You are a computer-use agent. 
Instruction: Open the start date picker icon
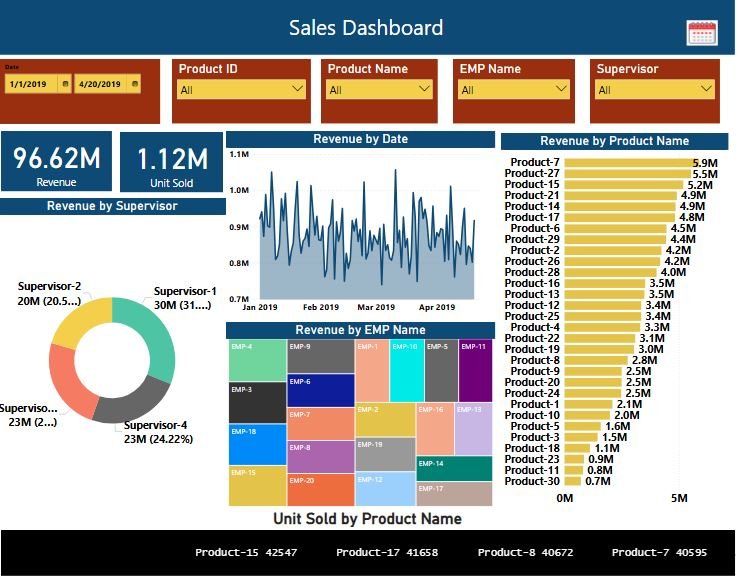65,85
